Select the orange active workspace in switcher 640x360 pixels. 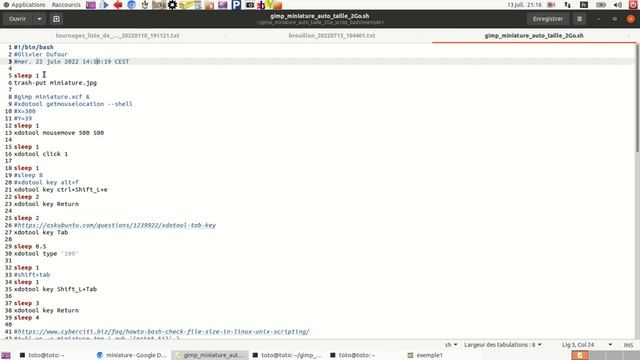tap(580, 355)
